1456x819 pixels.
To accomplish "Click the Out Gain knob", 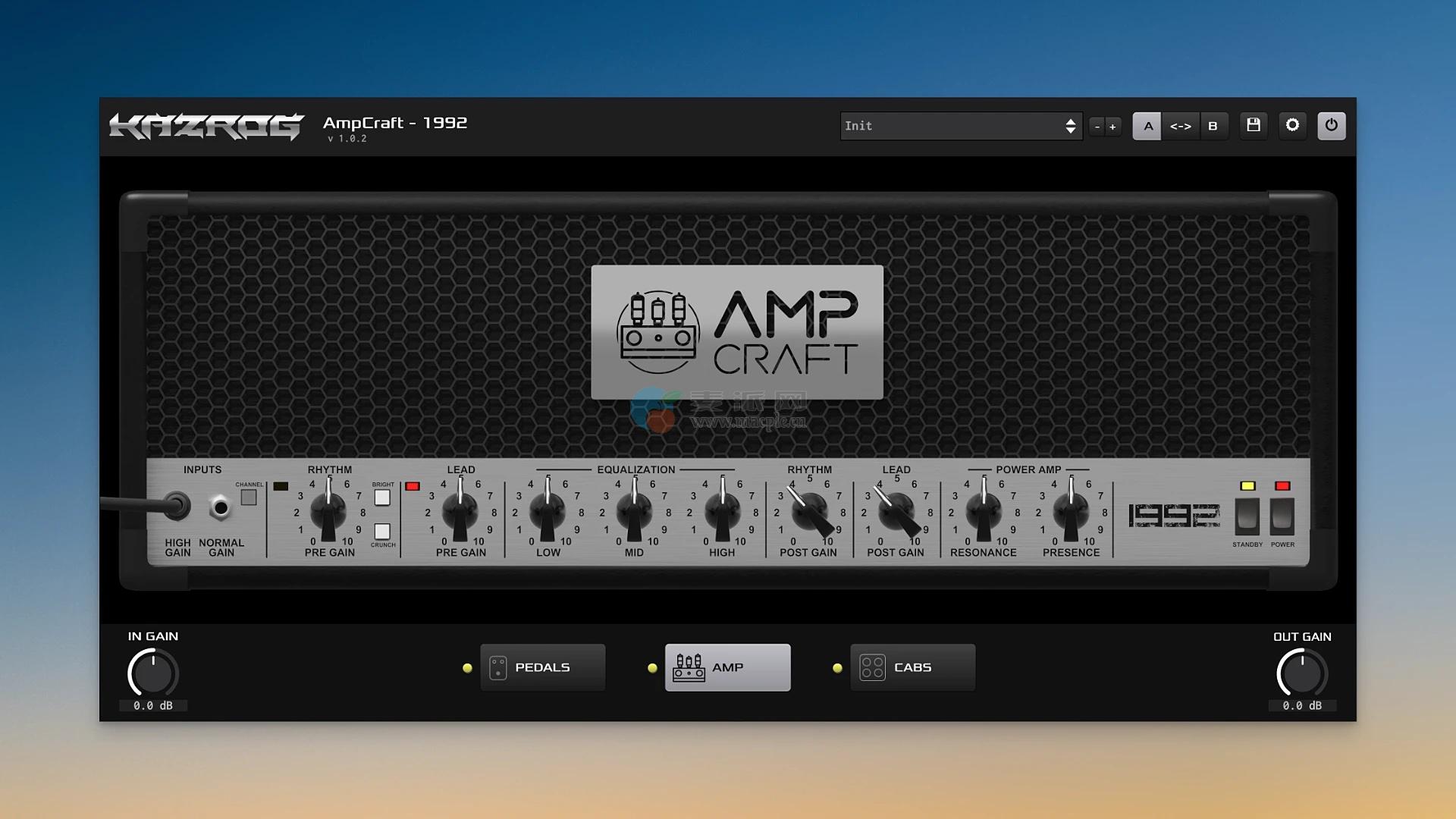I will click(x=1301, y=674).
